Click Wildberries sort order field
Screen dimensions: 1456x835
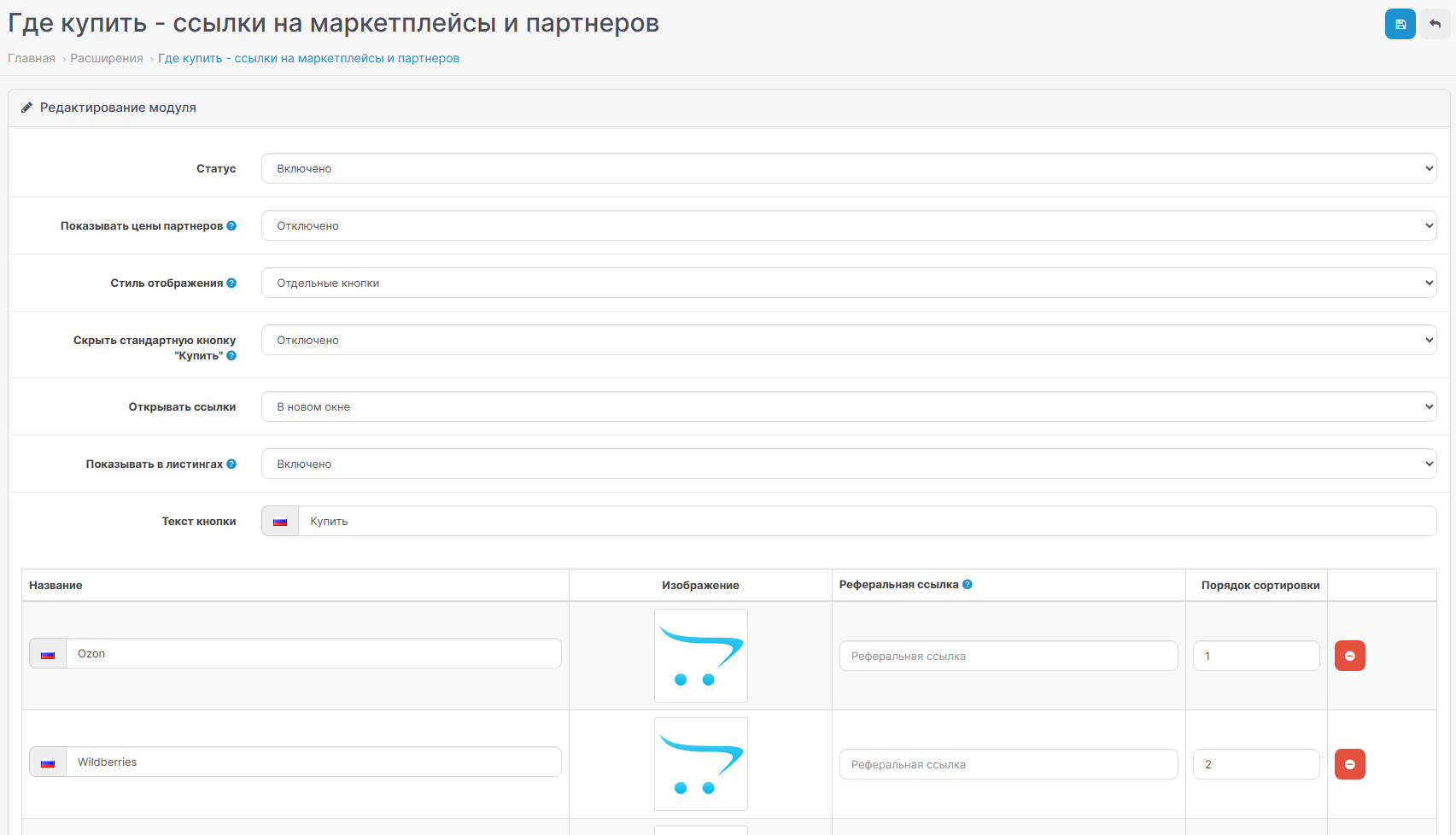pyautogui.click(x=1256, y=764)
